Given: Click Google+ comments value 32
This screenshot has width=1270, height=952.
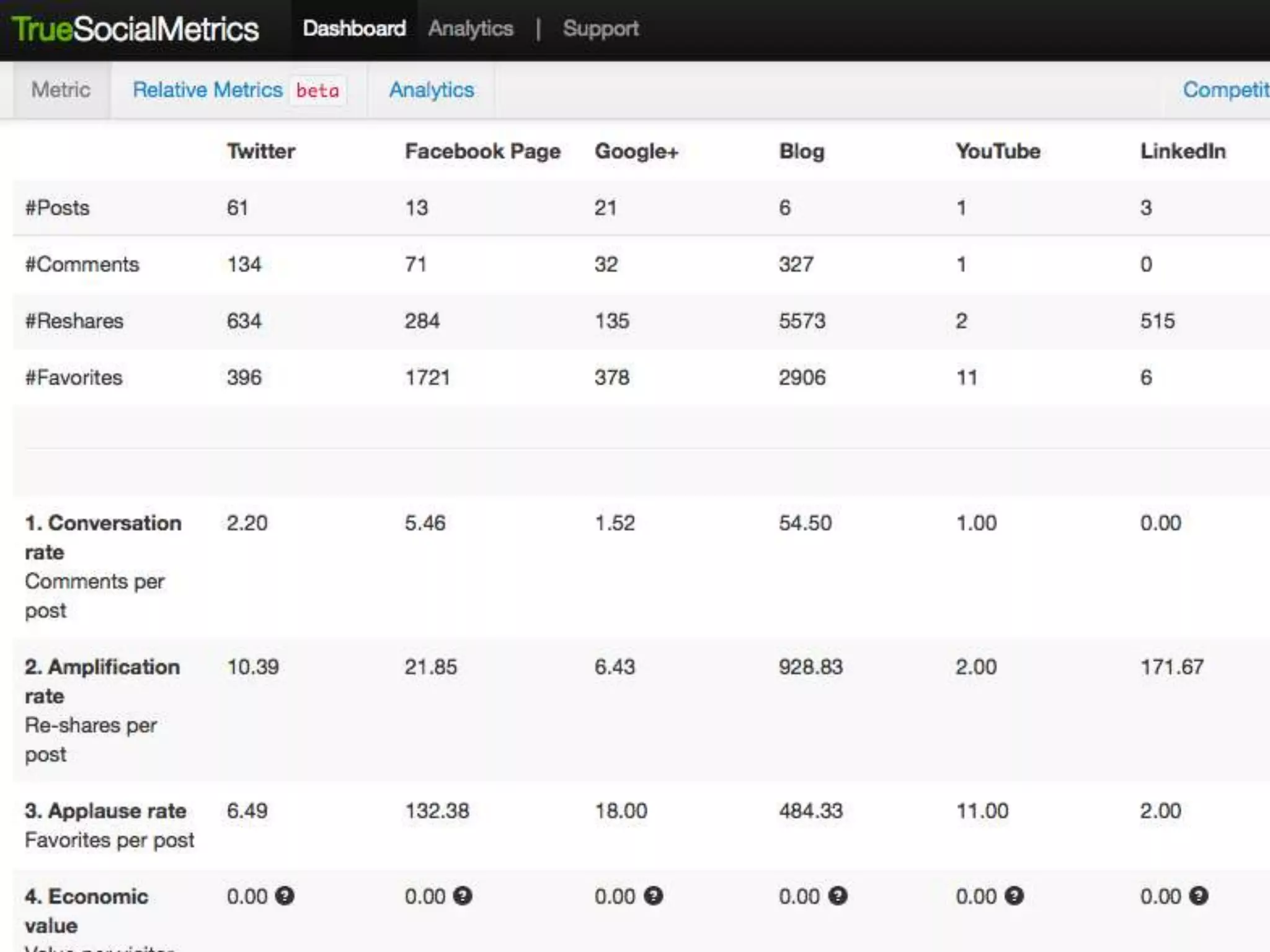Looking at the screenshot, I should [606, 265].
